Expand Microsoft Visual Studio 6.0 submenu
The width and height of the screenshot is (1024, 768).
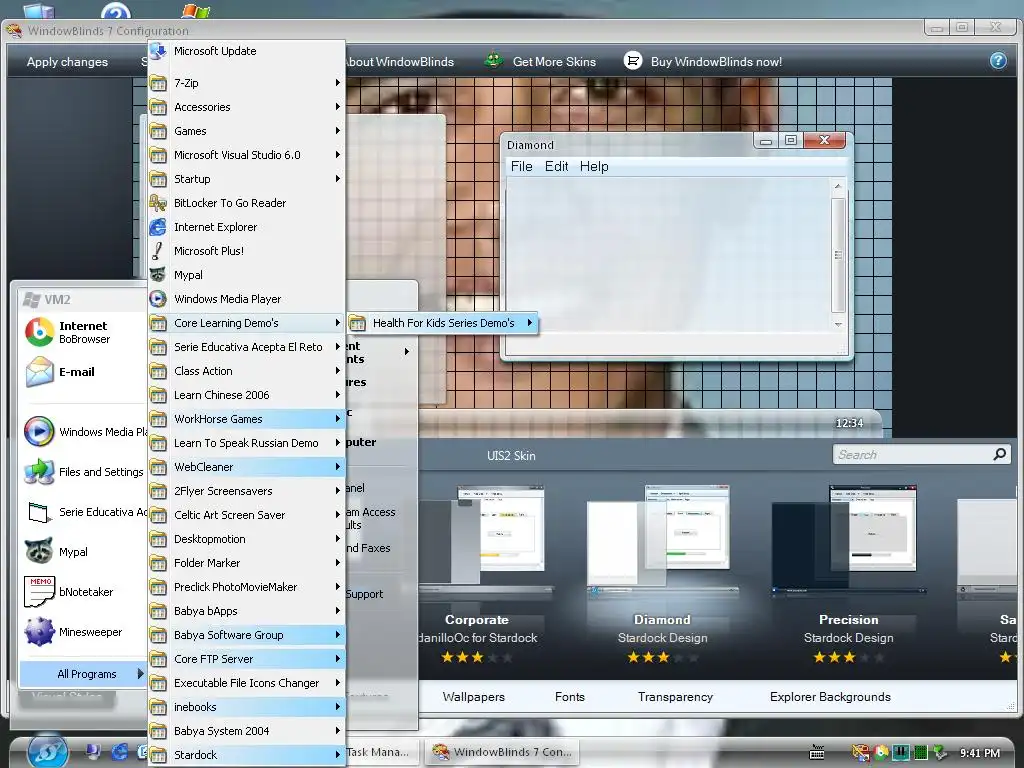(x=246, y=155)
